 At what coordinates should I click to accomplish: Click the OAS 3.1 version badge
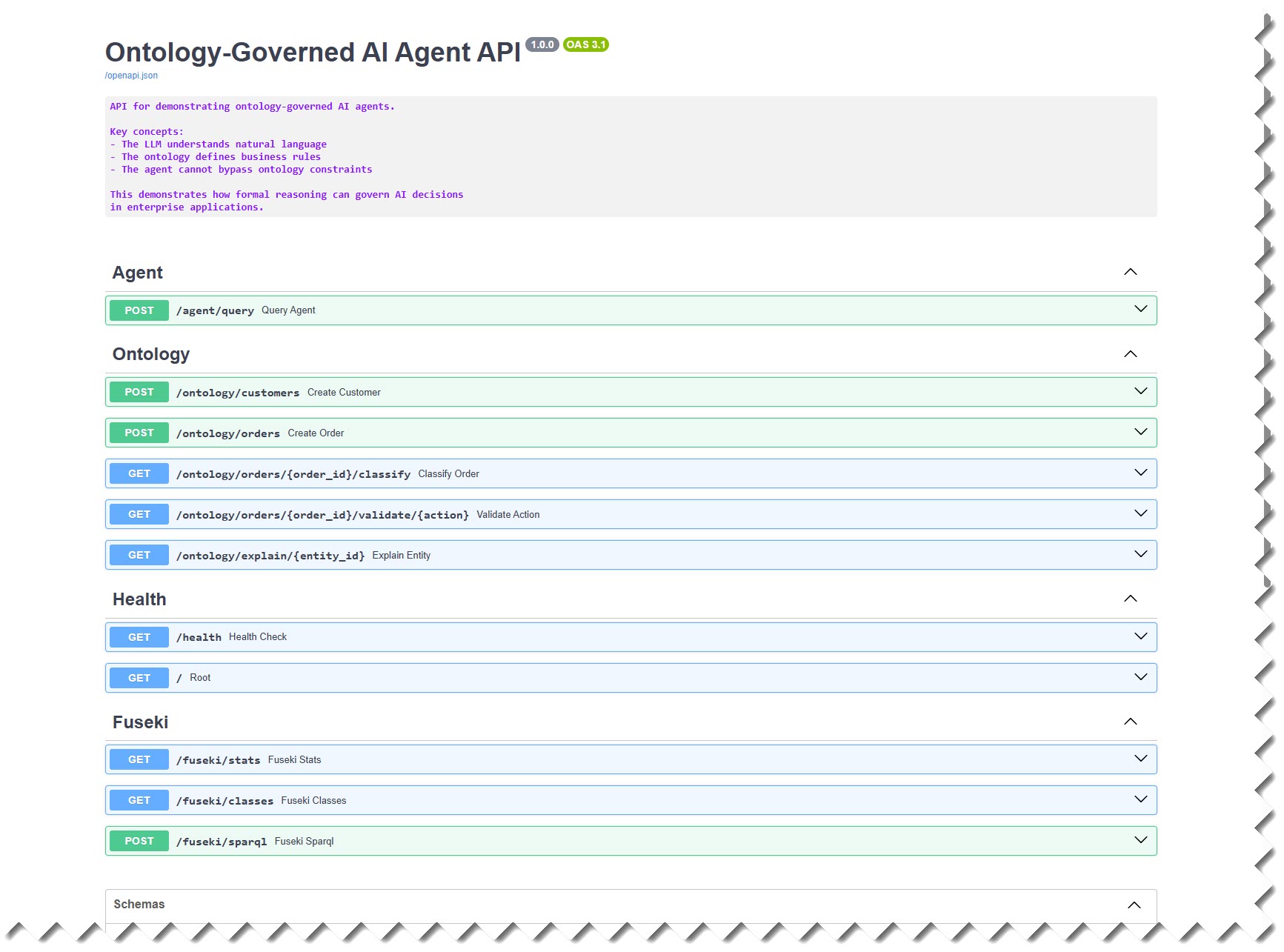tap(585, 44)
